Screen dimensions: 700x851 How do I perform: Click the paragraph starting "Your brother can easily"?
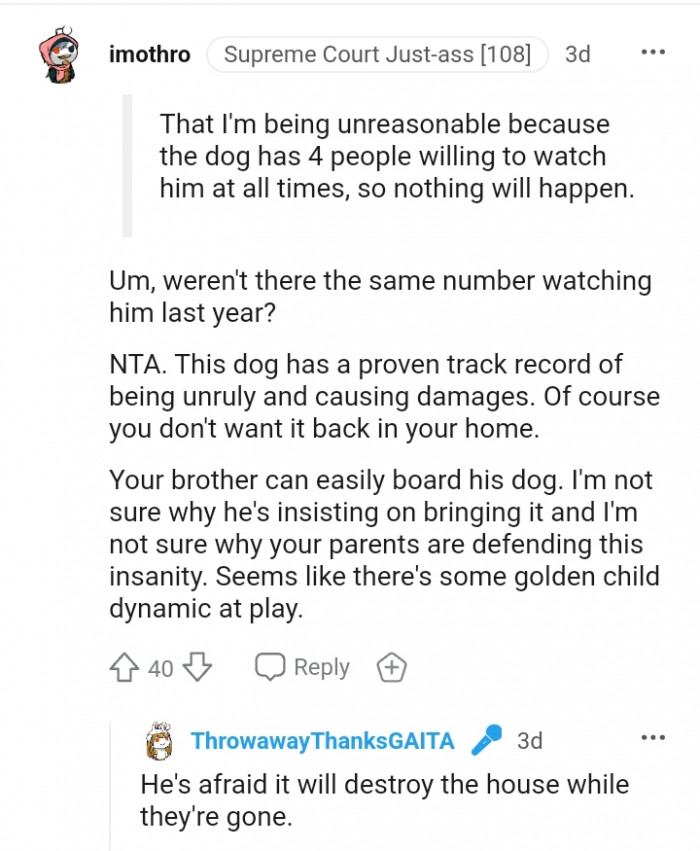[x=380, y=544]
